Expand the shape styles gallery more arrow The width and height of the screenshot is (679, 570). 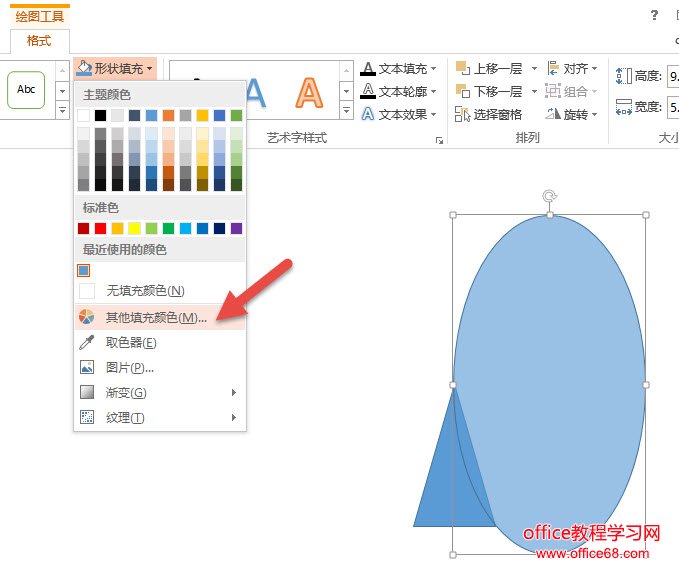(62, 110)
